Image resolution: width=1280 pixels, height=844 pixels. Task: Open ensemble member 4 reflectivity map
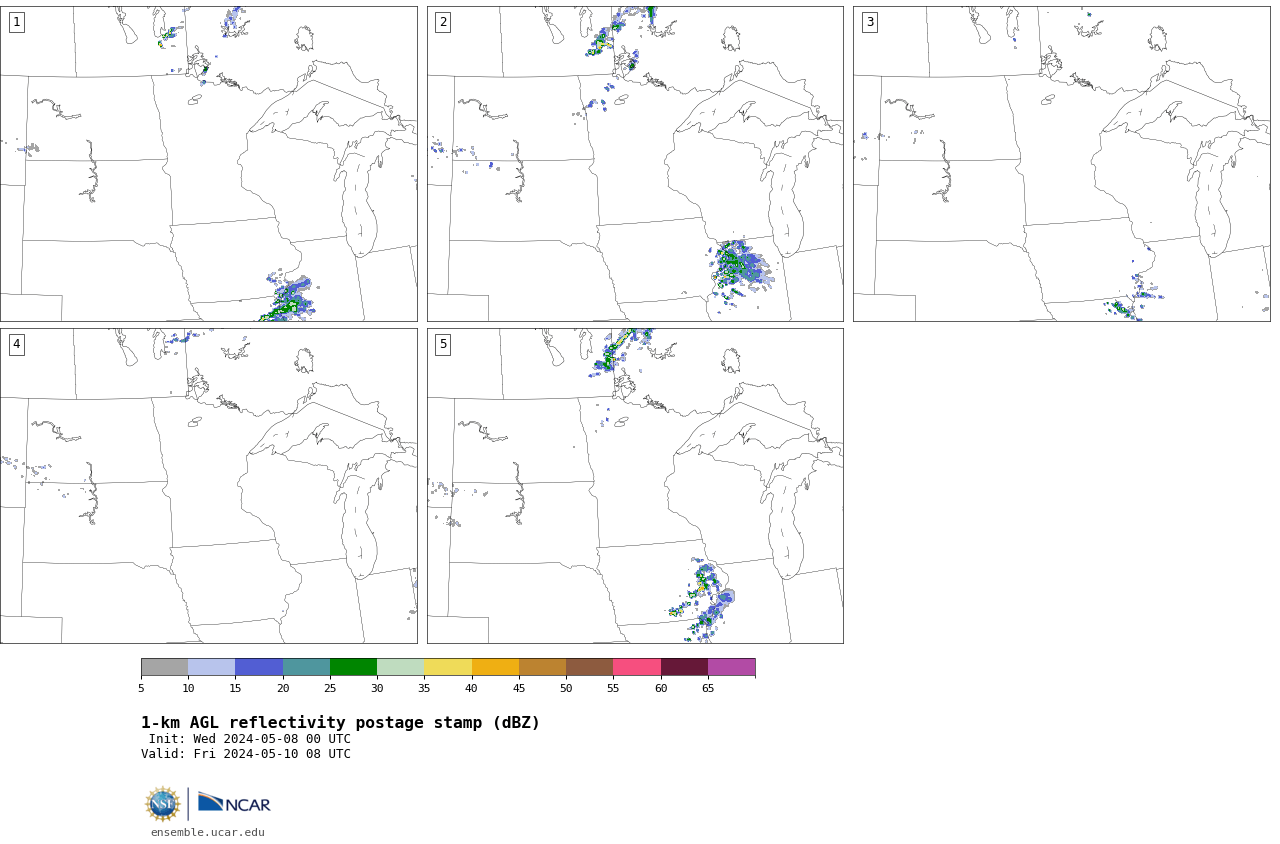click(208, 486)
